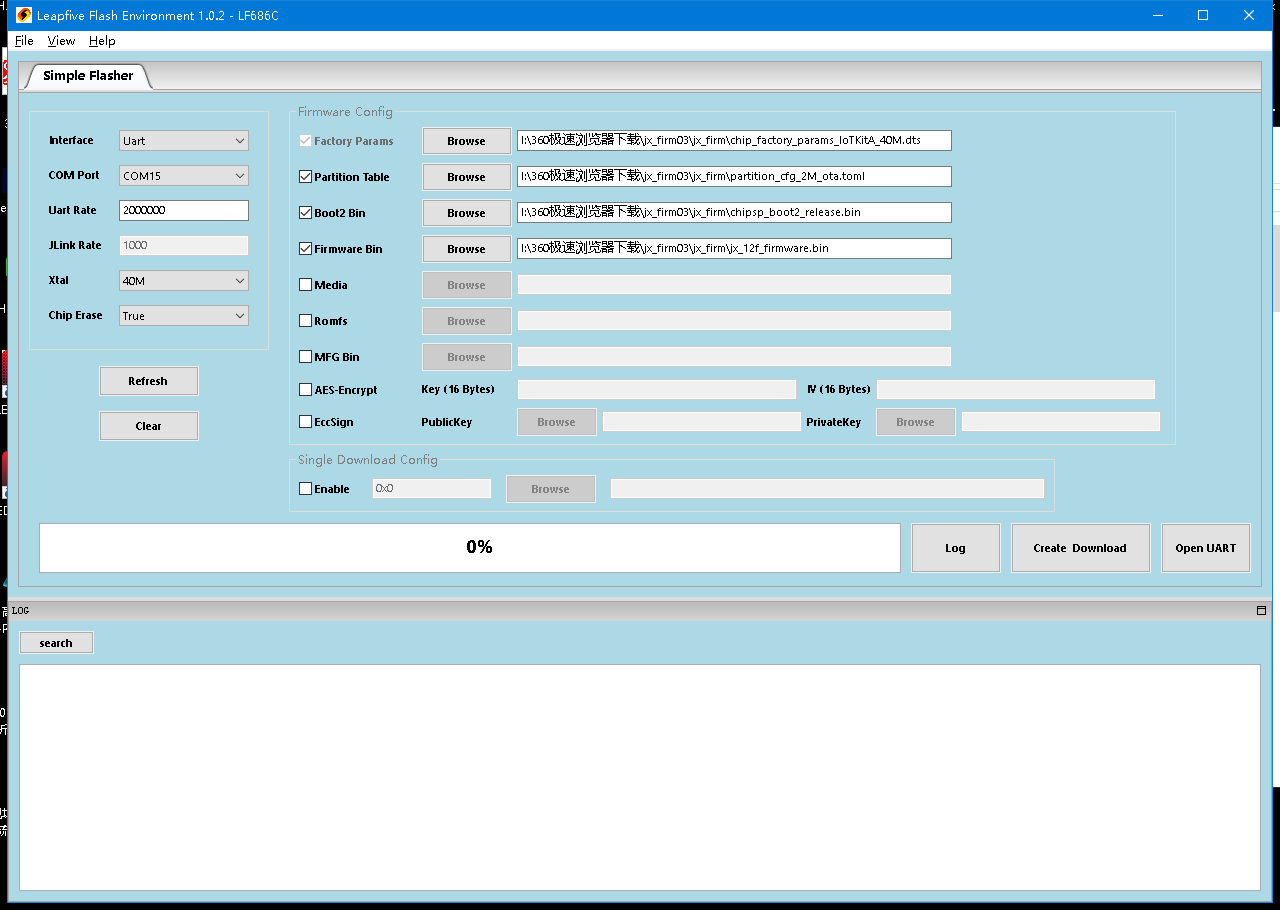Expand the Chip Erase dropdown

(184, 316)
